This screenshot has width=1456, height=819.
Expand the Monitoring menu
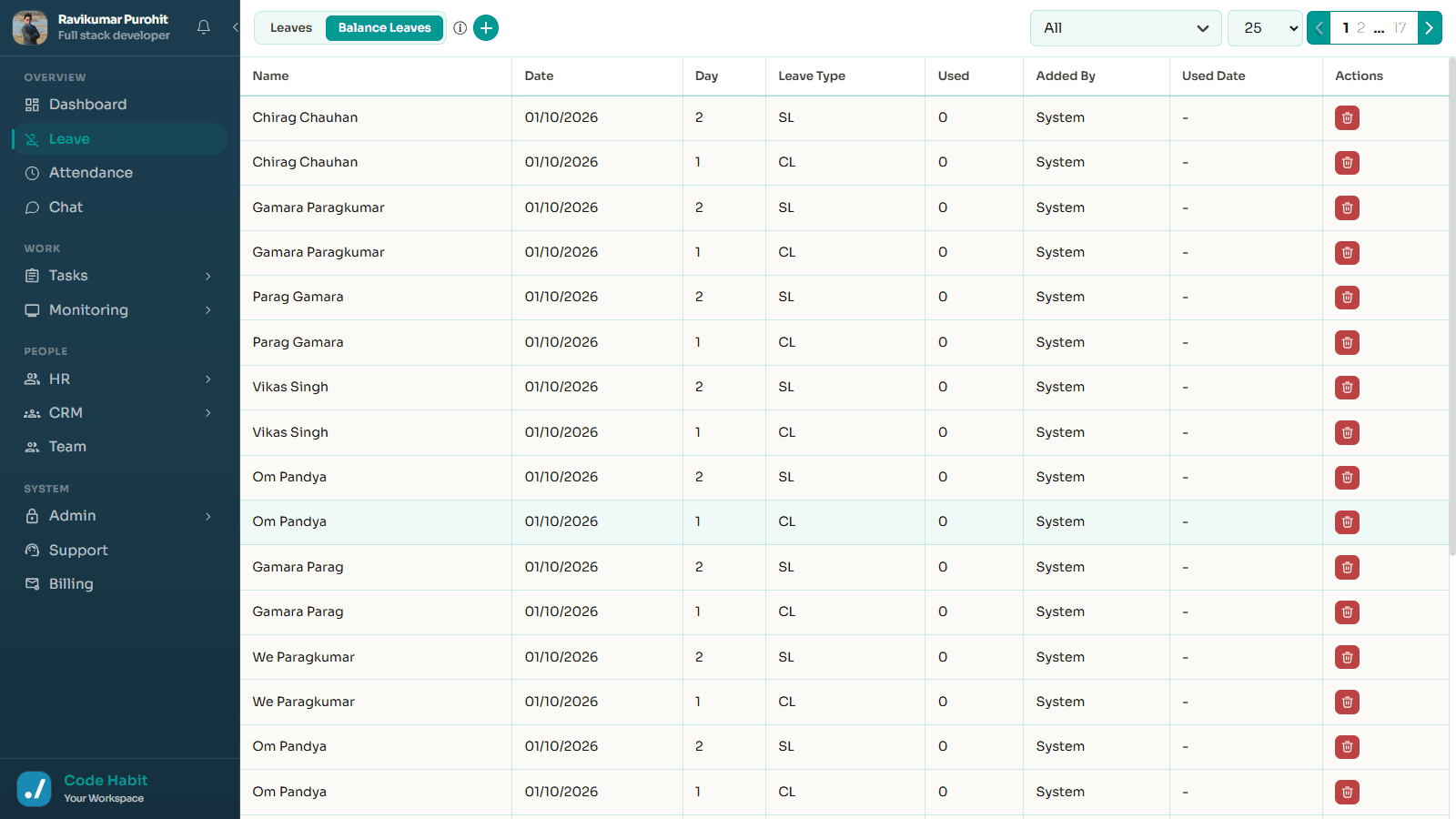[x=120, y=310]
